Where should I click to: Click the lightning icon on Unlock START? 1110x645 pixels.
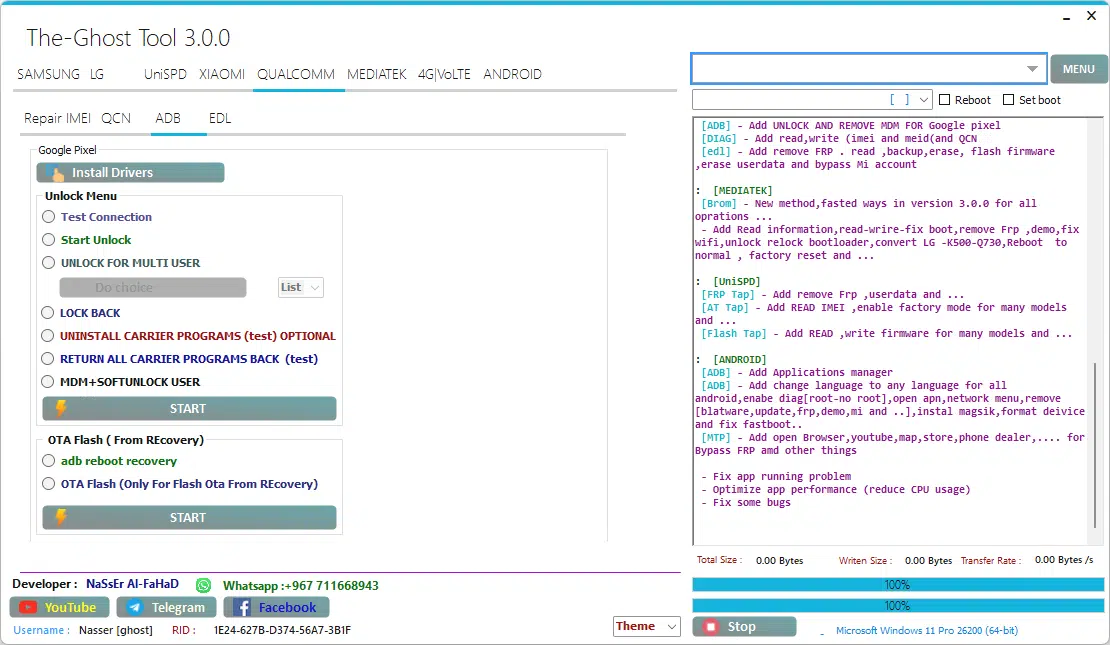(62, 409)
